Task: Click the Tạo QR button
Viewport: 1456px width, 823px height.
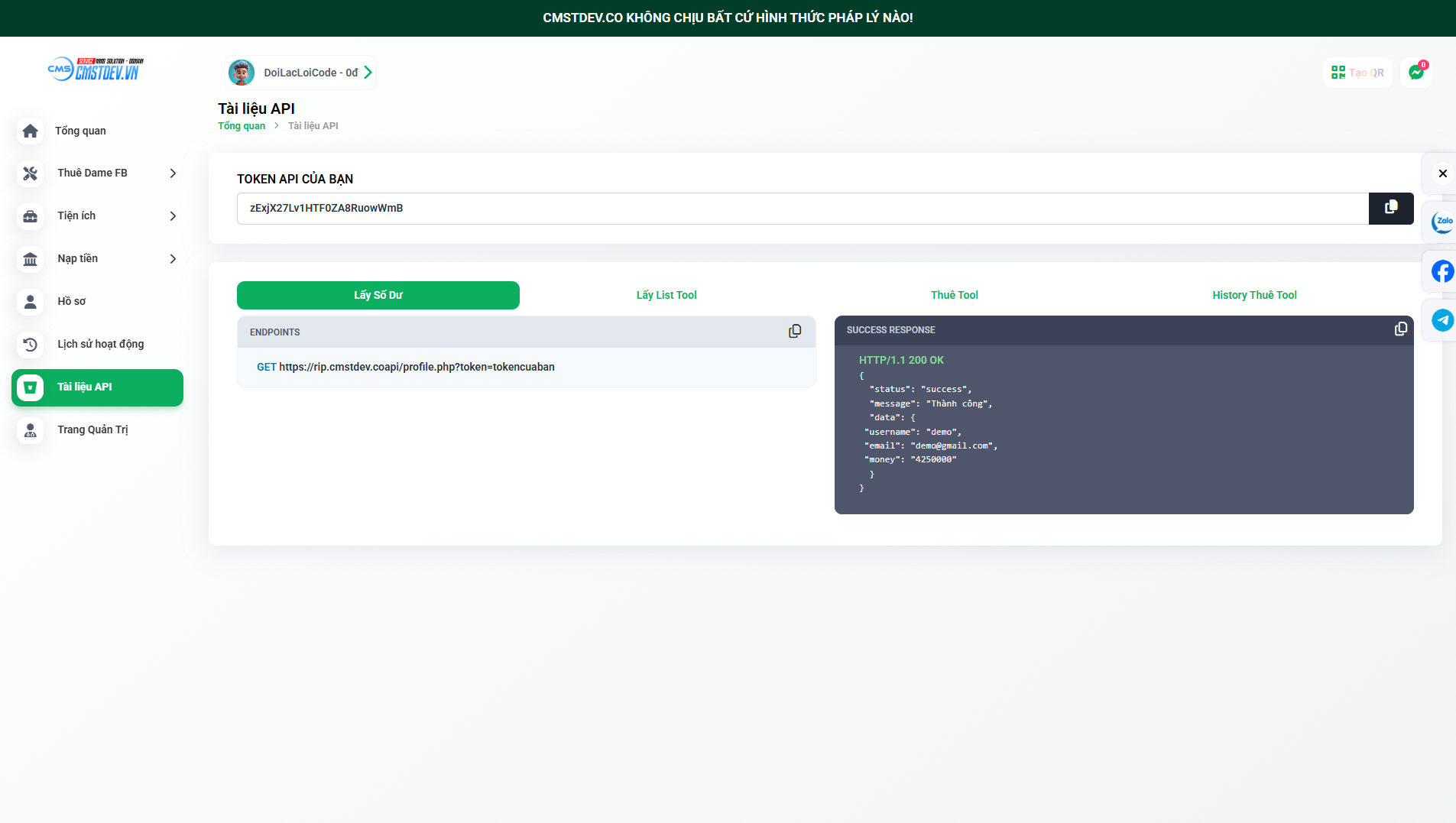Action: [1357, 73]
